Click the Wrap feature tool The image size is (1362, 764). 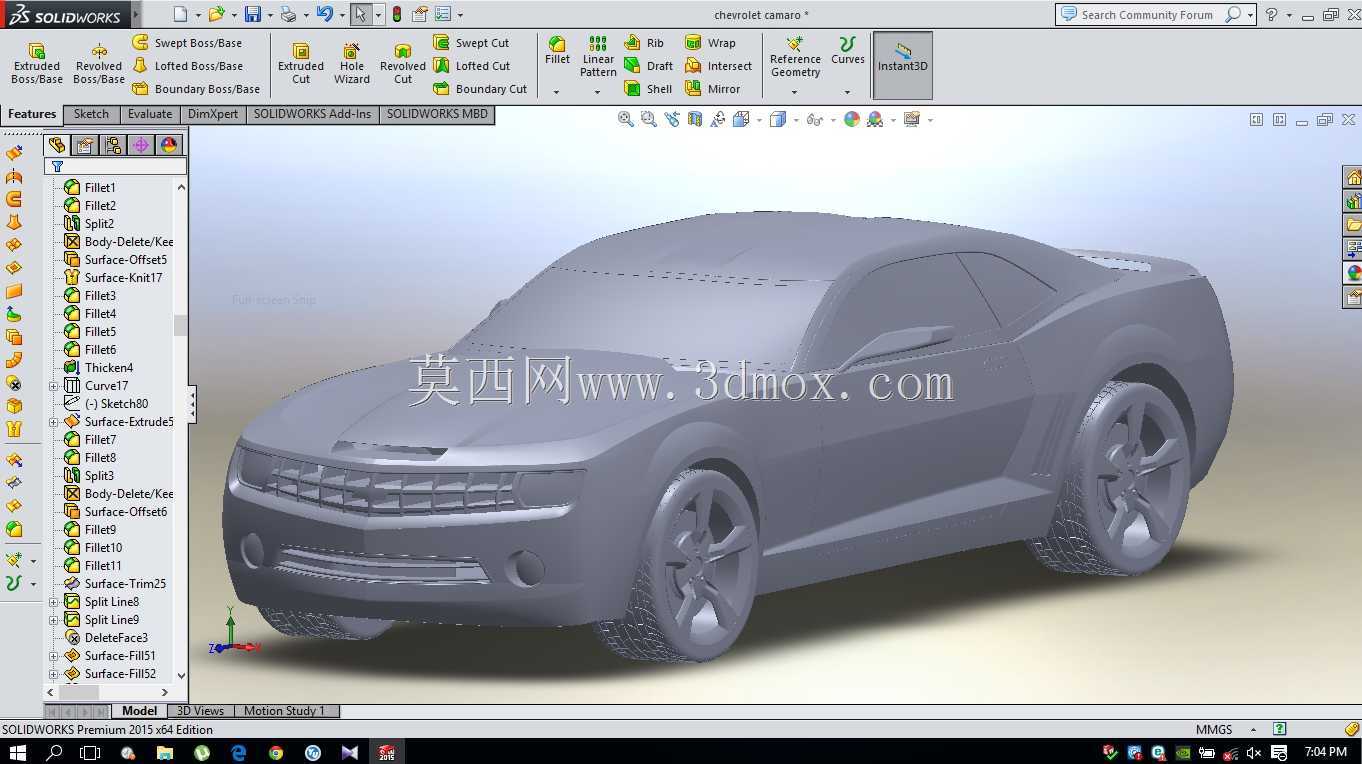point(711,43)
